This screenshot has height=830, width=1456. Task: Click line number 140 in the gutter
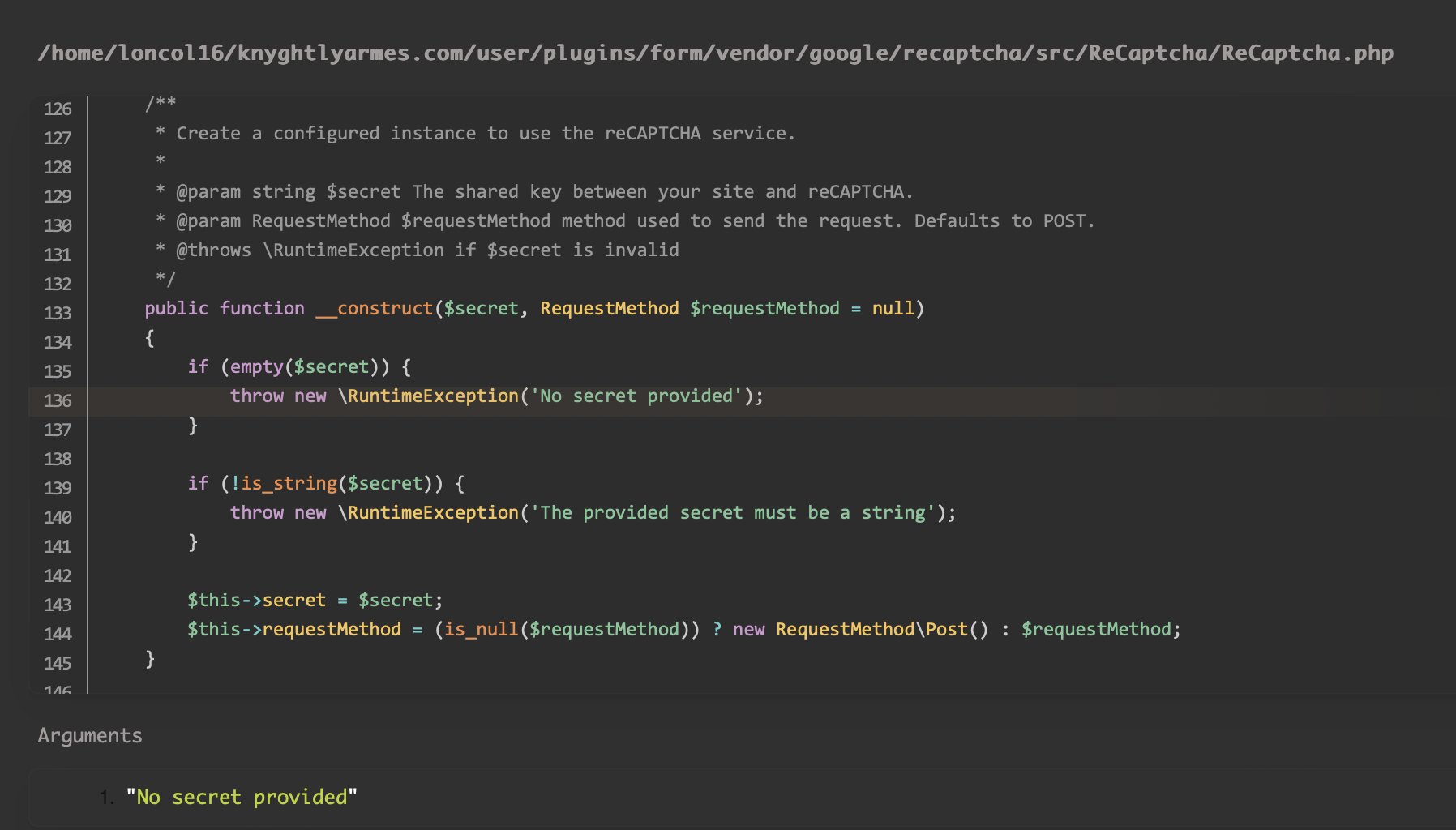click(x=58, y=517)
